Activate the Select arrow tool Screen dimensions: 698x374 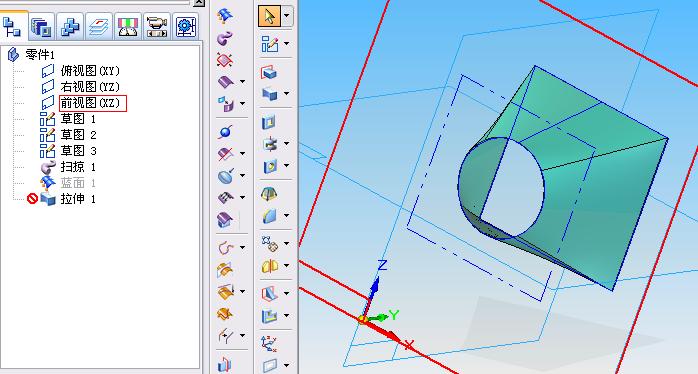pos(269,16)
